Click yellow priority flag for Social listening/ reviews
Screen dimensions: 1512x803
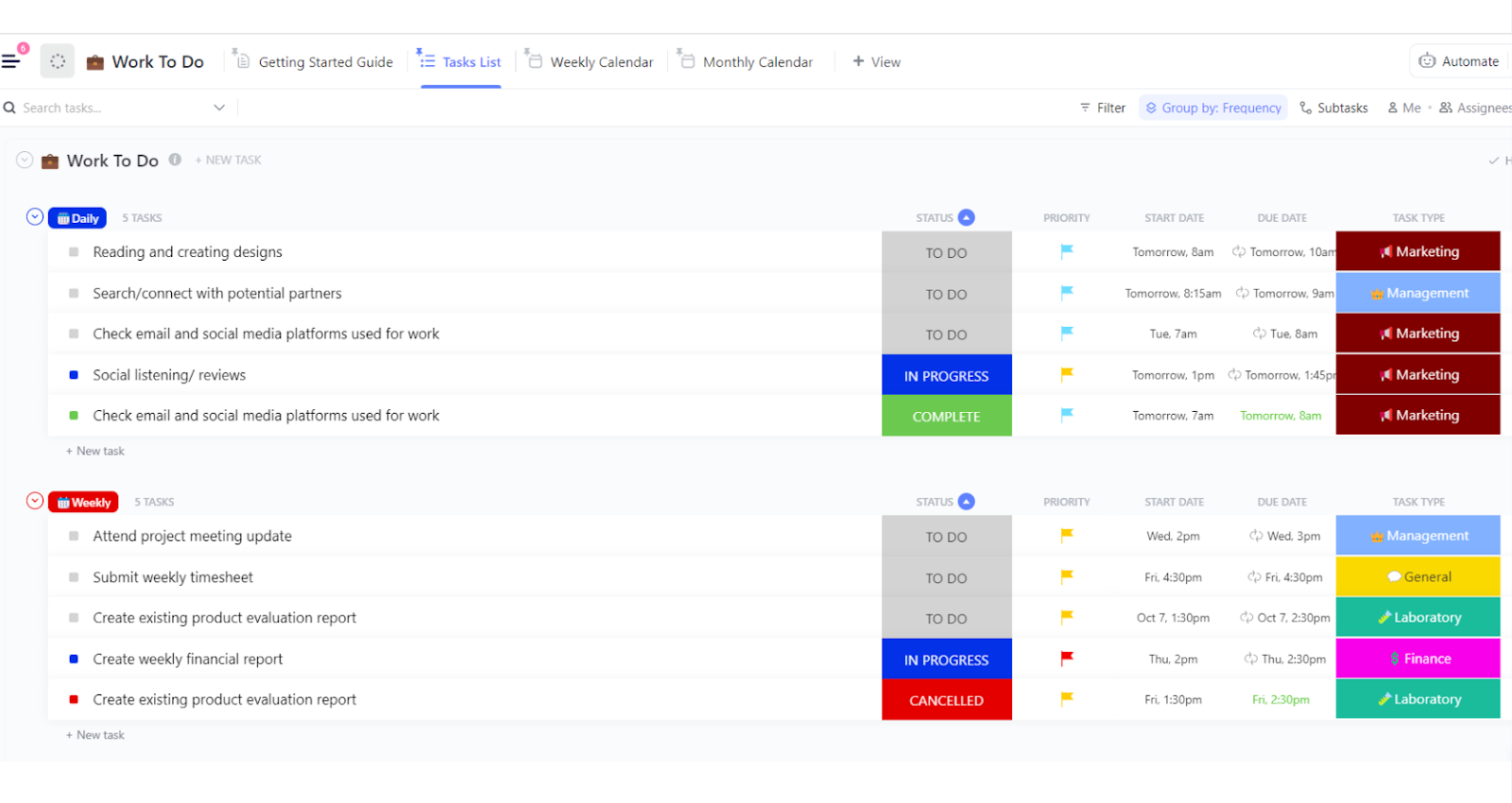tap(1067, 374)
